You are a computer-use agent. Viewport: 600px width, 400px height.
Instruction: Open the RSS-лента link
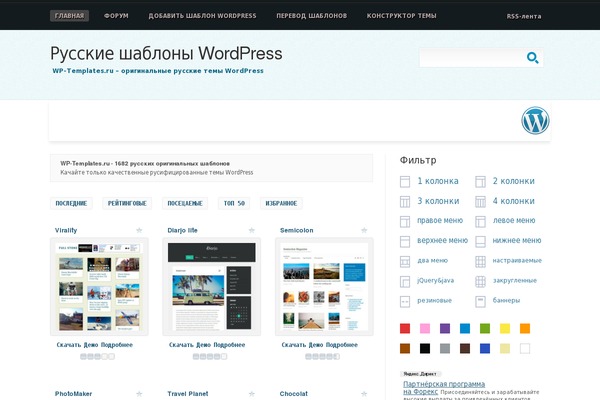[x=524, y=16]
